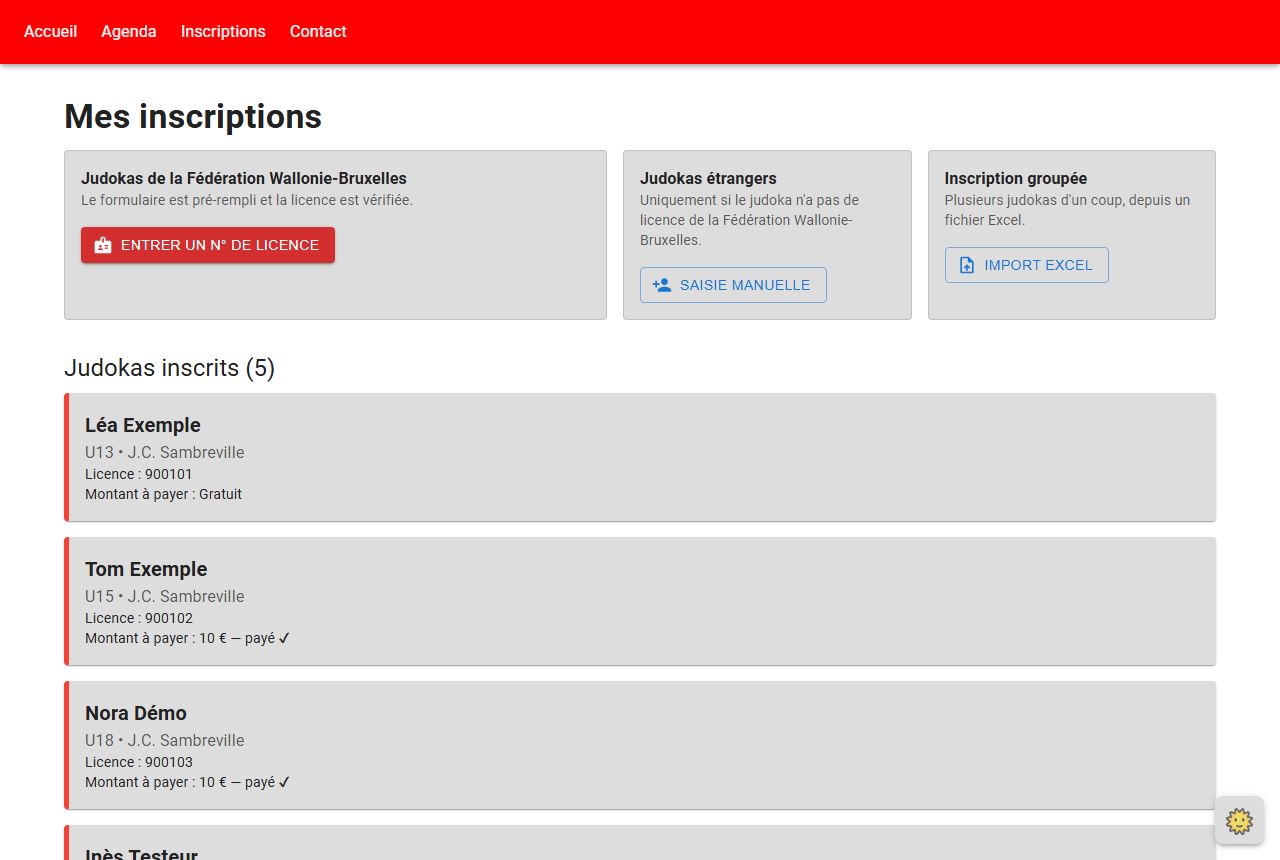Click the text Licence : 900103
The image size is (1280, 860).
pyautogui.click(x=139, y=762)
